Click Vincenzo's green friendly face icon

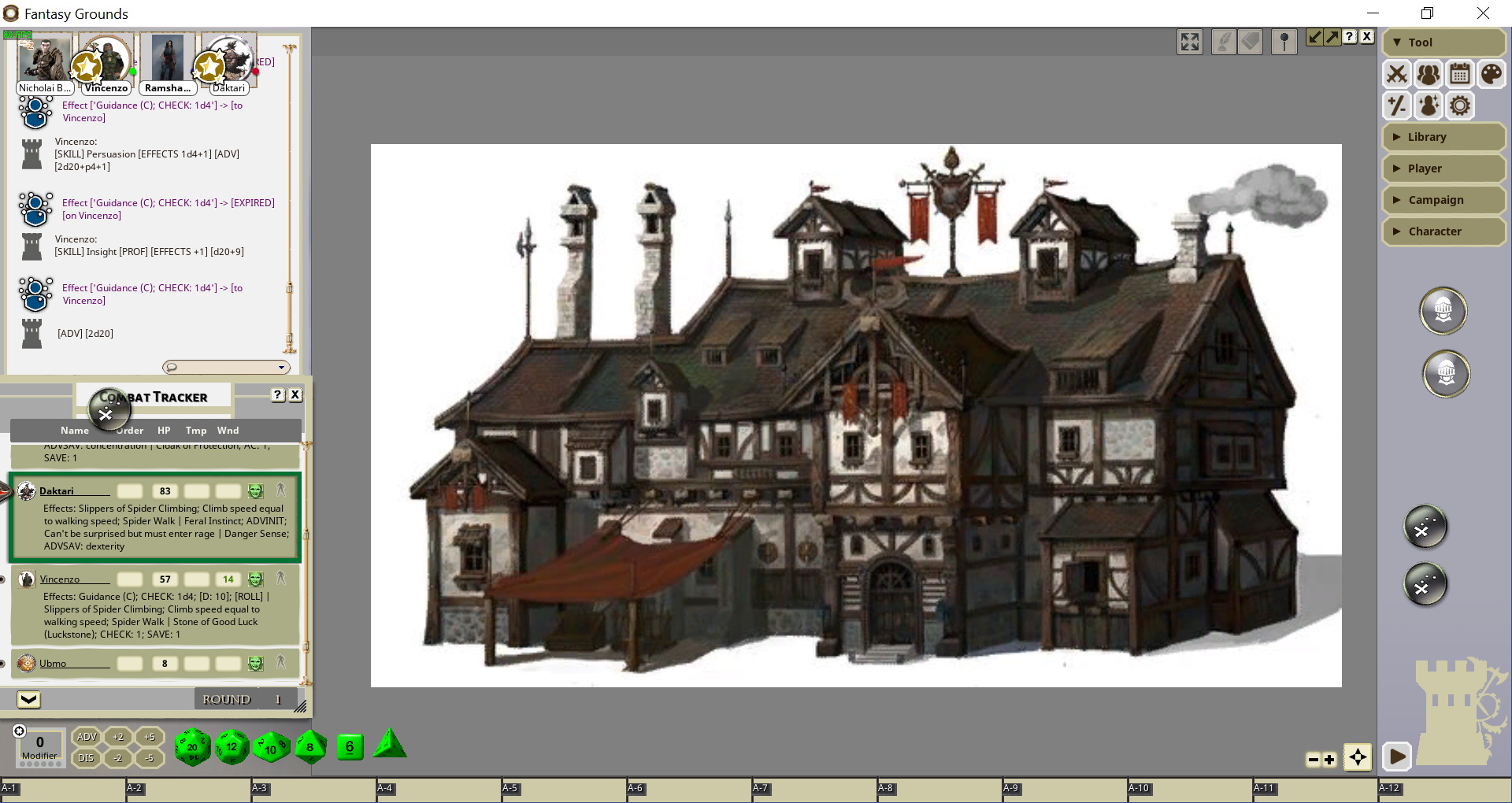coord(255,579)
